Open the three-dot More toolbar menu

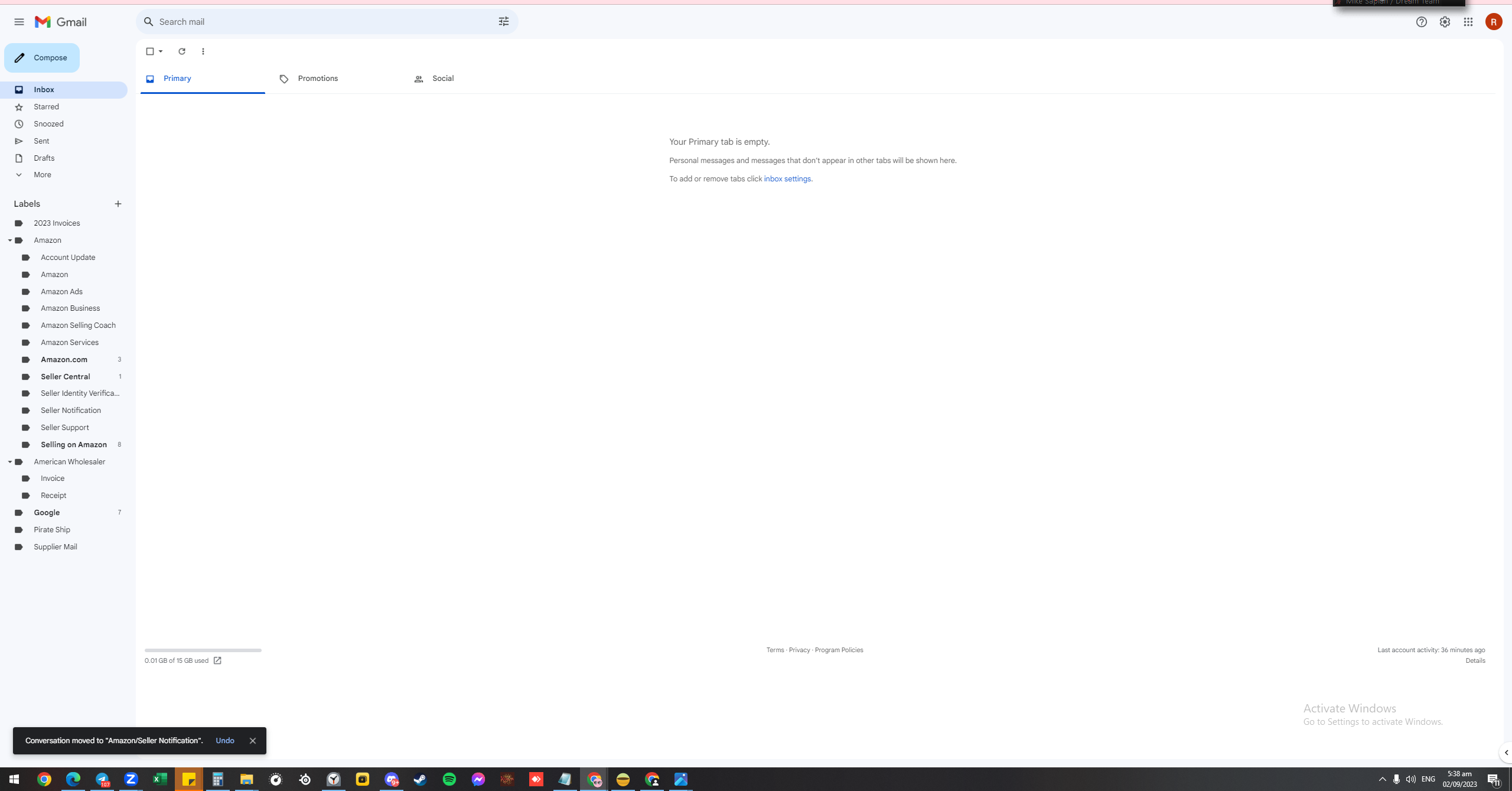click(203, 51)
